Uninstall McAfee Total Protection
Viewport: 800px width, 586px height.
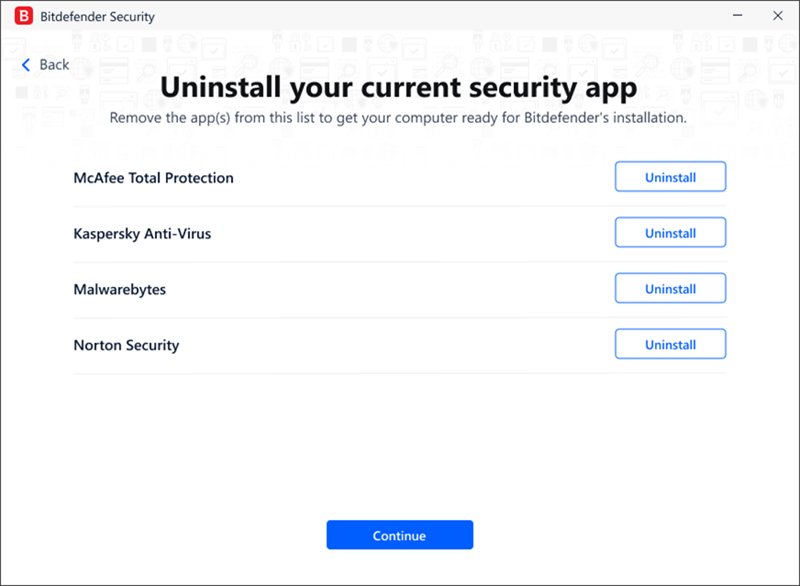(x=670, y=176)
